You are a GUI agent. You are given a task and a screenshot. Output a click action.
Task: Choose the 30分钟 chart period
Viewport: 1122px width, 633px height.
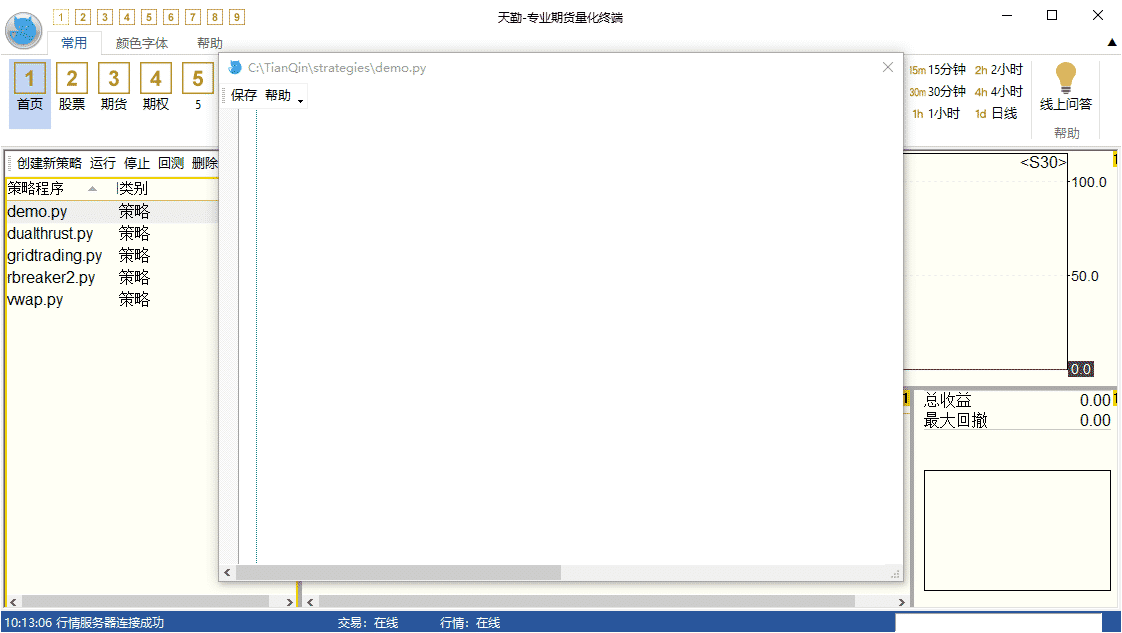point(938,92)
